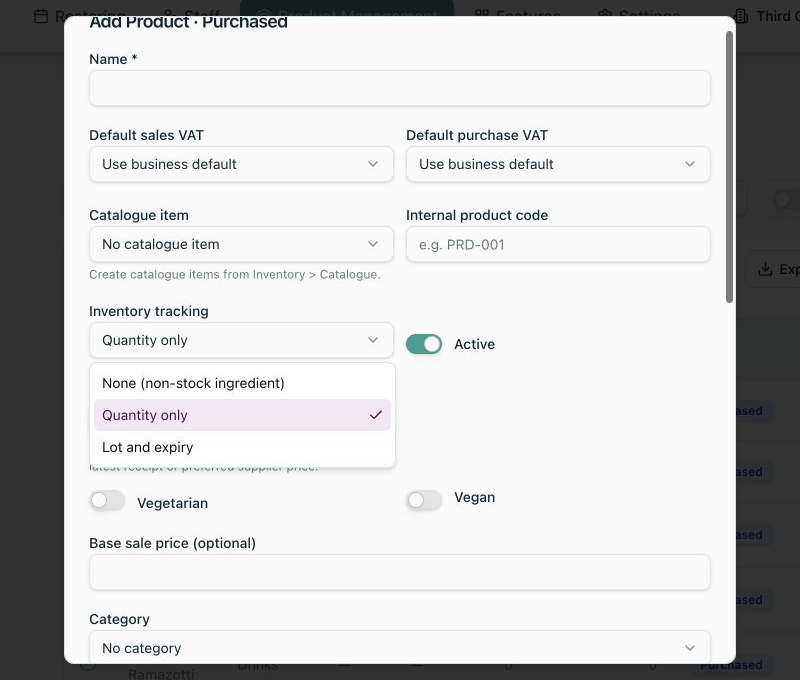Click the Base sale price (optional) label
The width and height of the screenshot is (800, 680).
172,543
